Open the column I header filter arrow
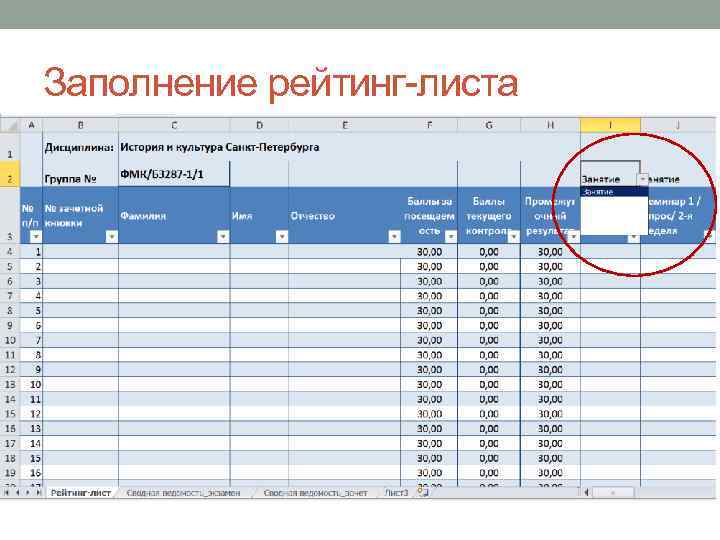Image resolution: width=720 pixels, height=540 pixels. (x=634, y=237)
